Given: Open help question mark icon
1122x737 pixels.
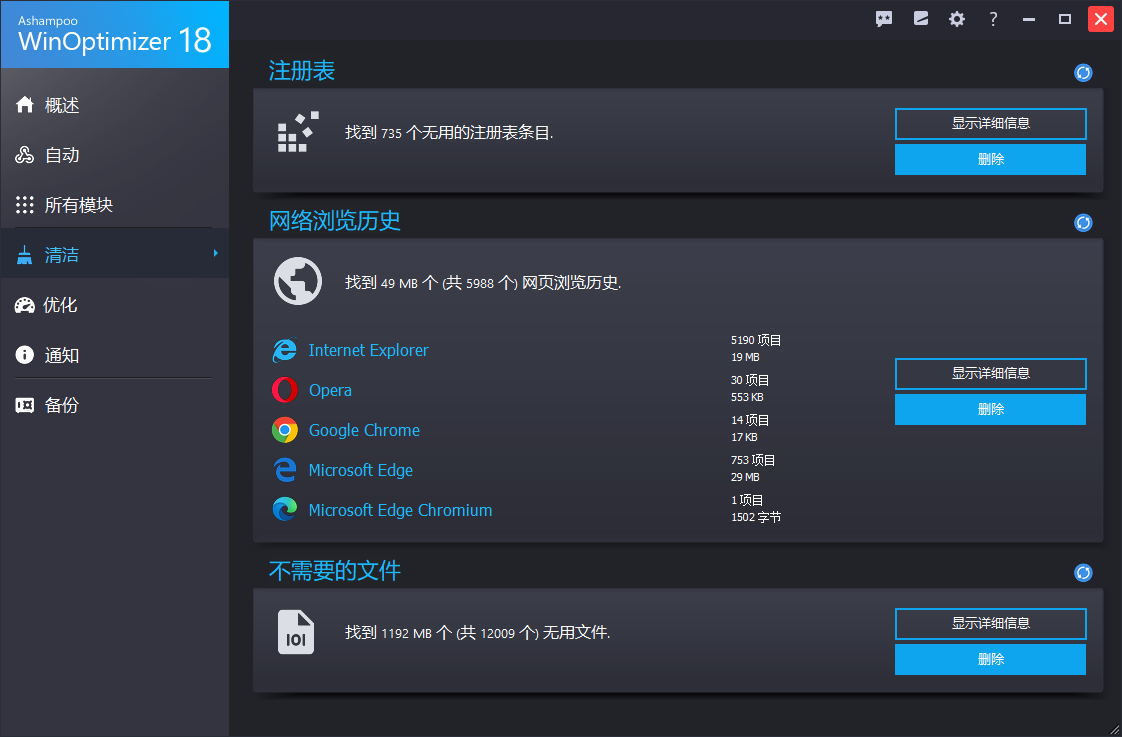Looking at the screenshot, I should click(x=993, y=19).
